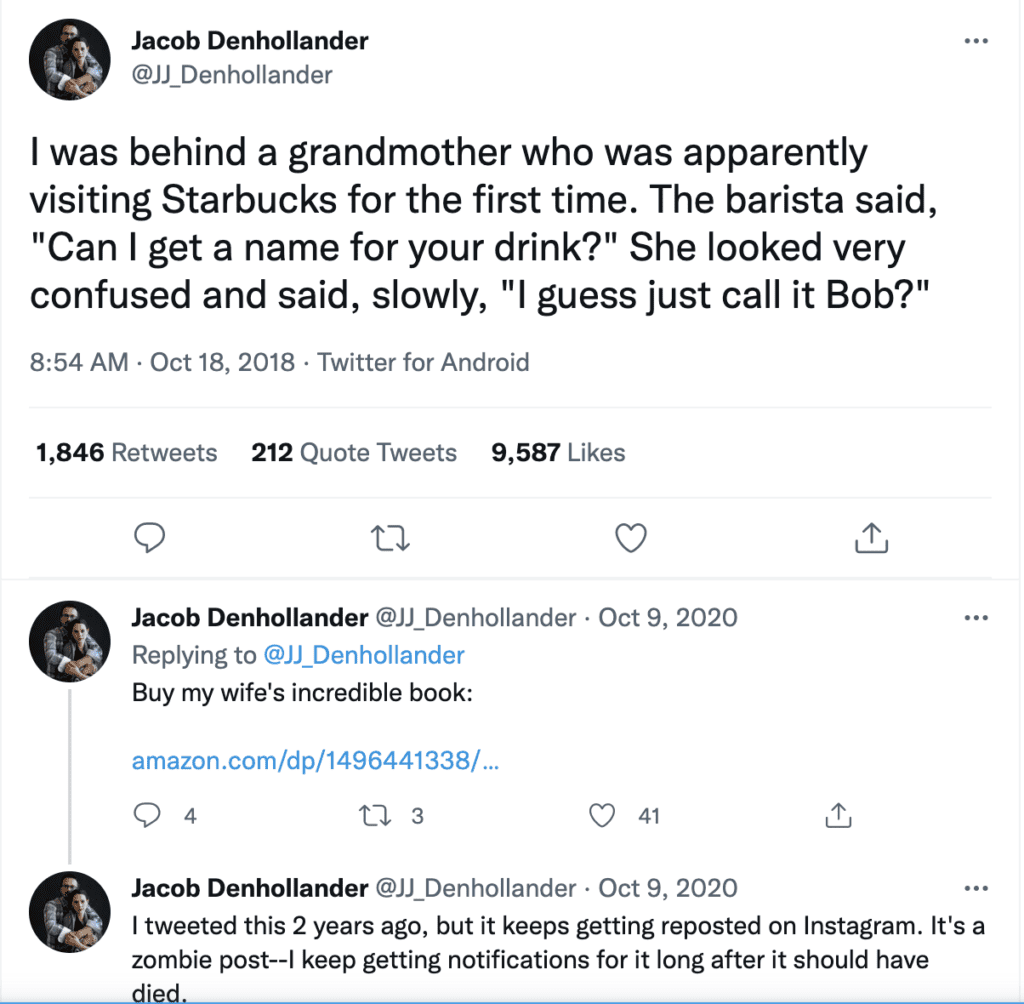Screen dimensions: 1024x1004
Task: Open more options on main tweet
Action: click(975, 42)
